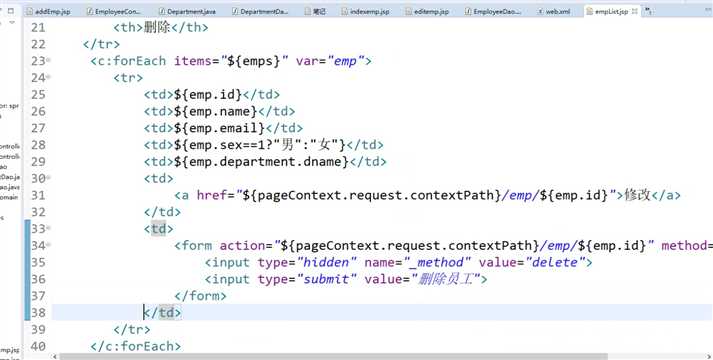Screen dimensions: 713x360
Task: Open the left panel view menu arrow
Action: click(x=12, y=22)
